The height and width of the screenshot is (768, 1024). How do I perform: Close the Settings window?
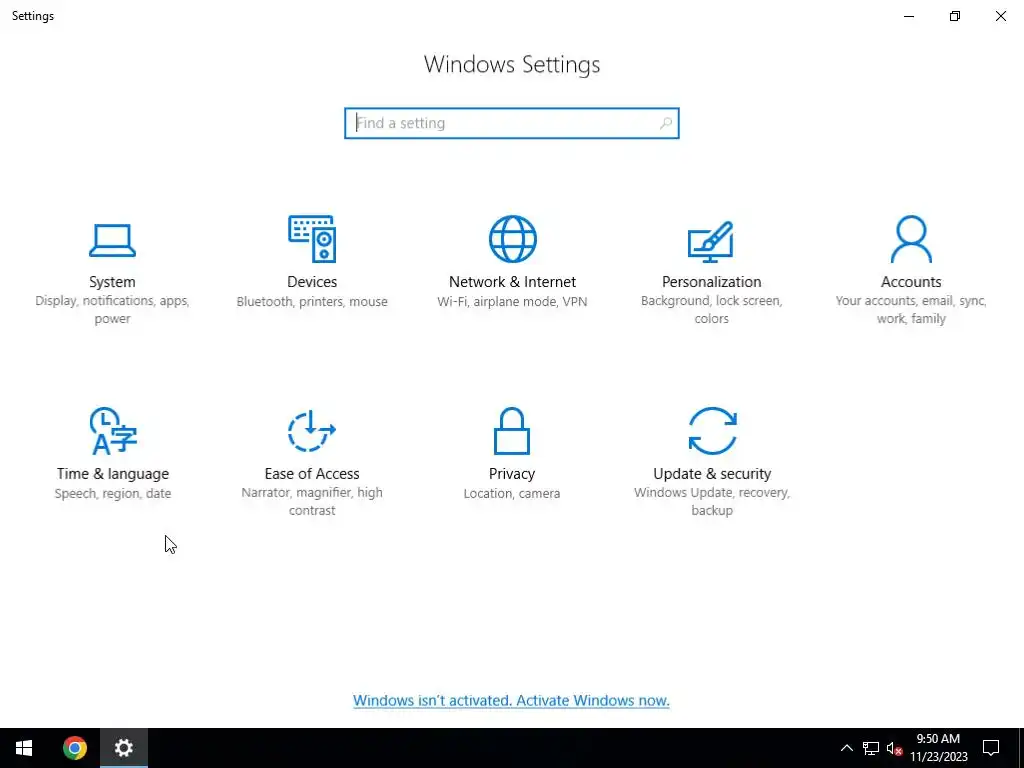pos(1000,16)
